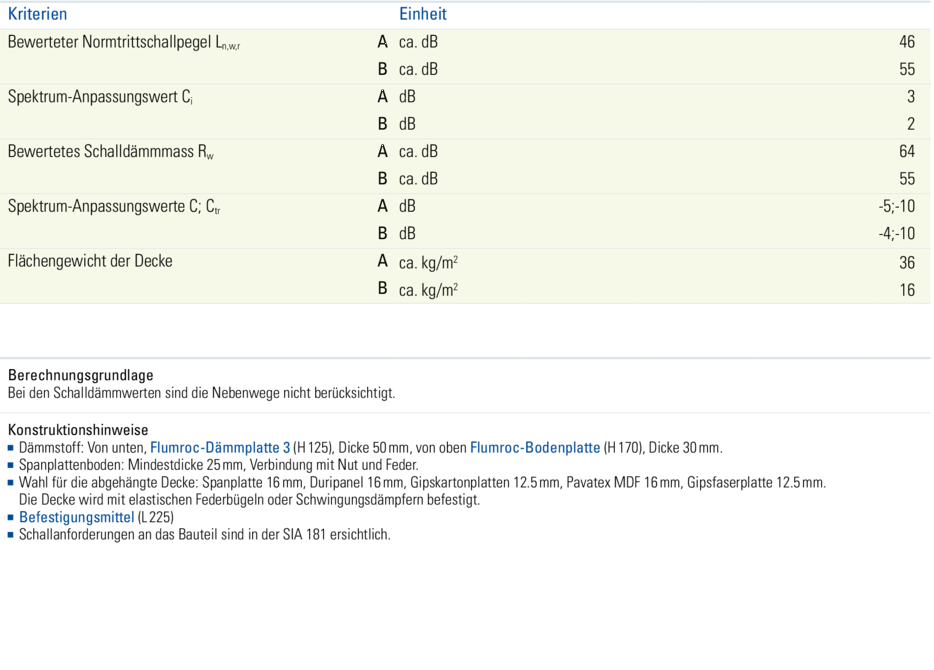
Task: Select the value 36 for Flächengewicht
Action: [906, 262]
